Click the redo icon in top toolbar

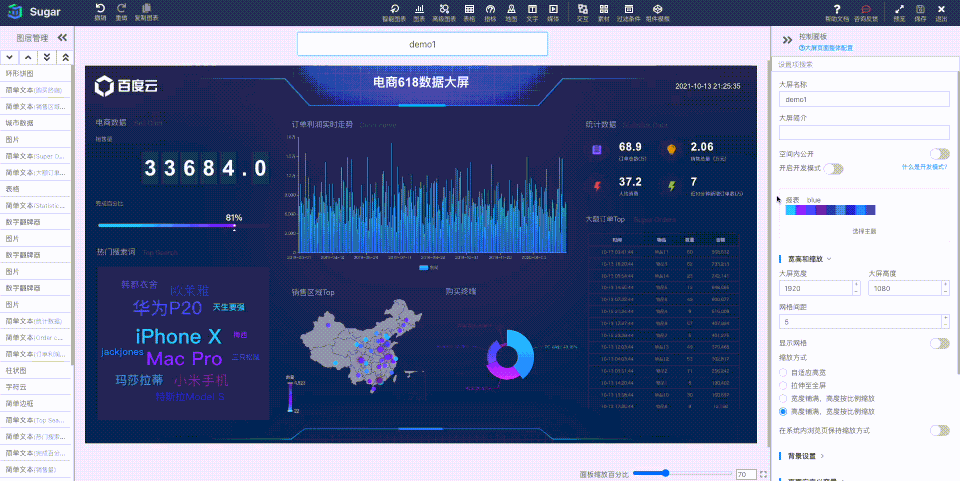[x=121, y=9]
